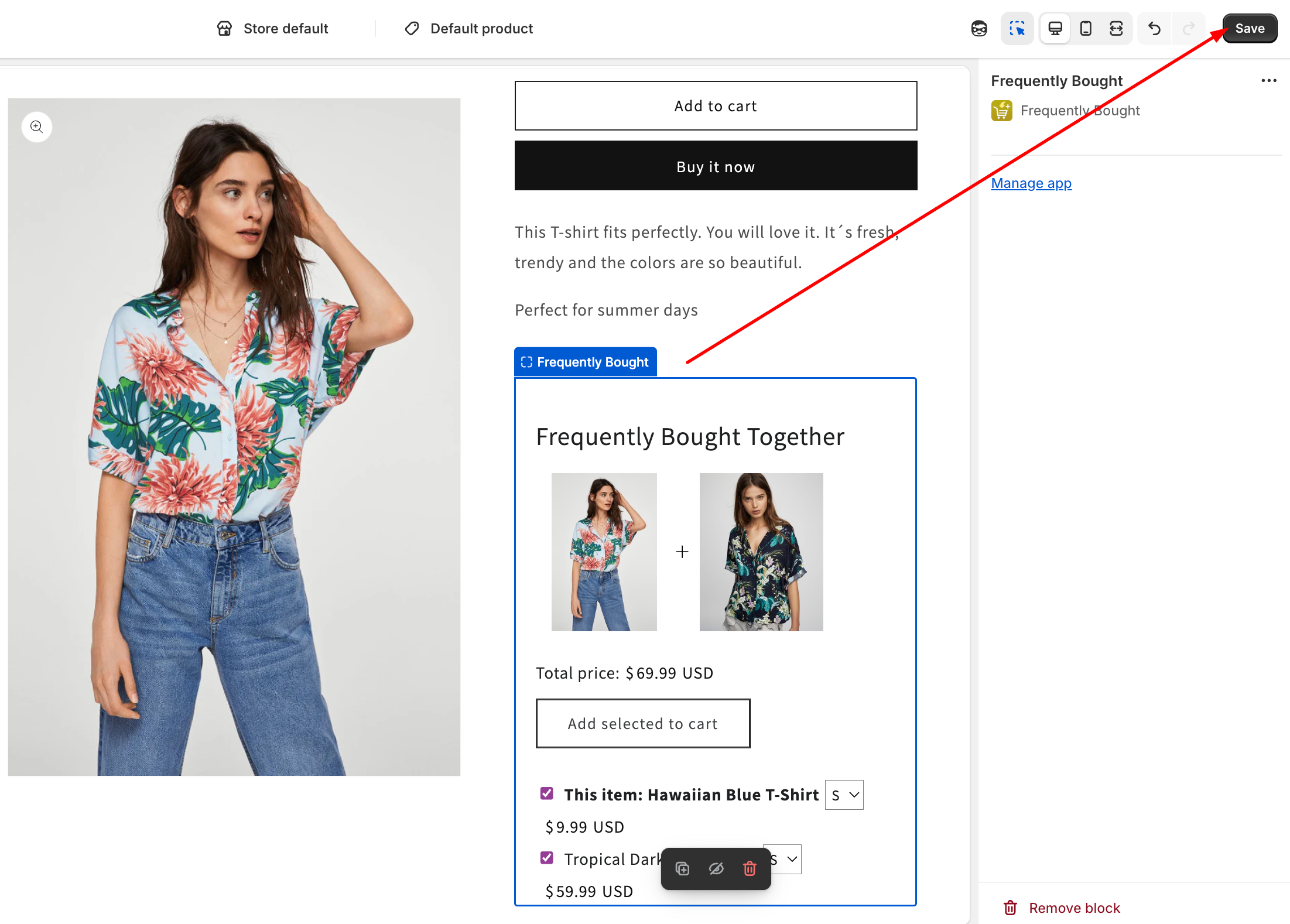Click the preview avatar icon in the top bar
Image resolution: width=1290 pixels, height=924 pixels.
pos(979,28)
